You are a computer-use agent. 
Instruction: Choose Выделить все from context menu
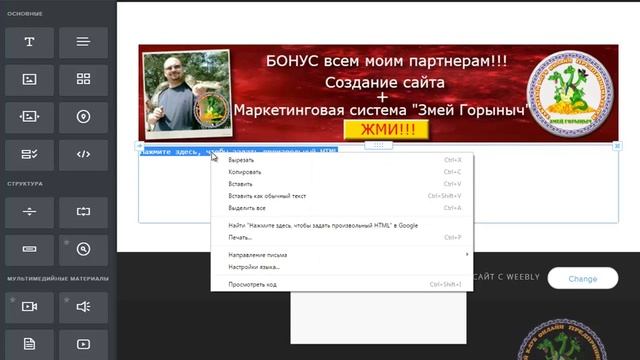pyautogui.click(x=342, y=208)
